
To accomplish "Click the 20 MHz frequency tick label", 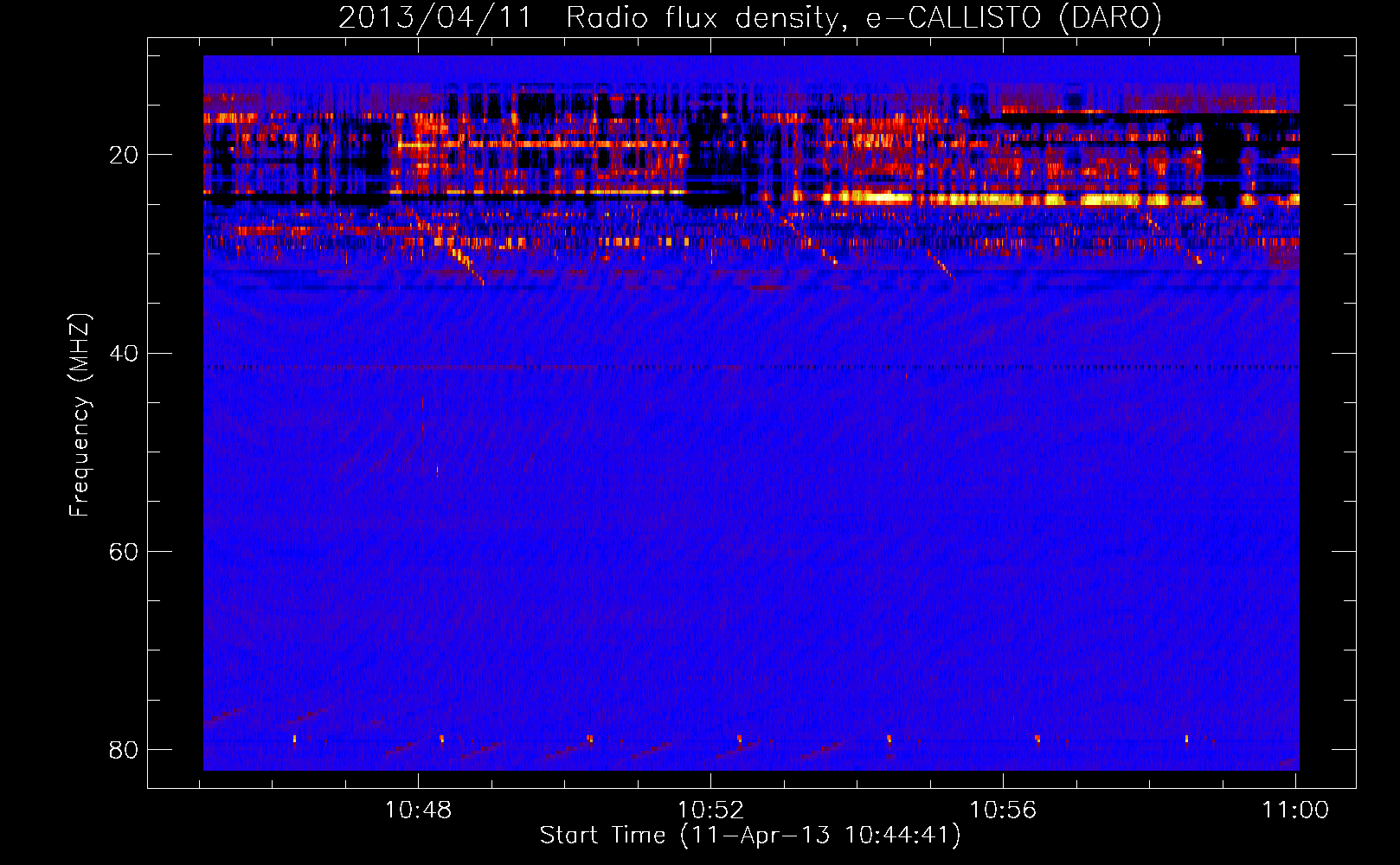I will (124, 155).
